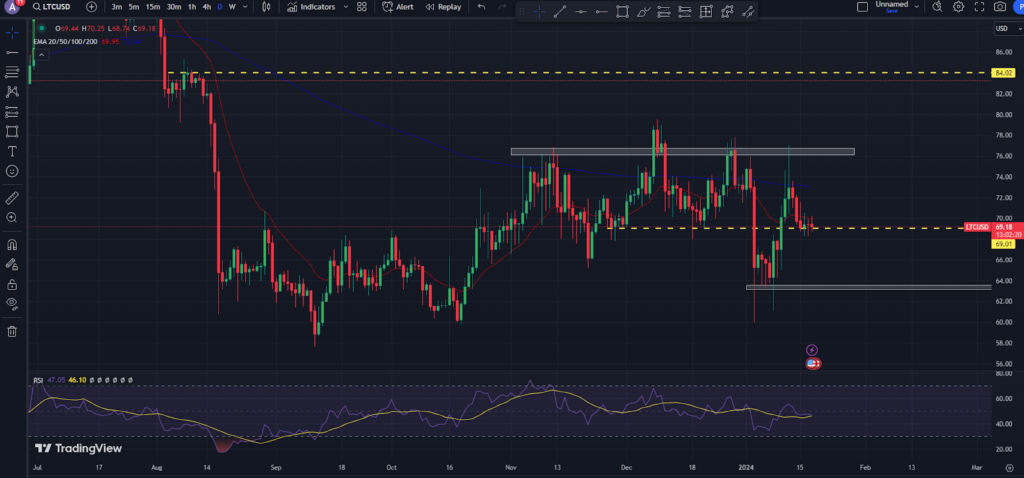Click the lightning event marker on chart
Image resolution: width=1024 pixels, height=478 pixels.
(812, 350)
